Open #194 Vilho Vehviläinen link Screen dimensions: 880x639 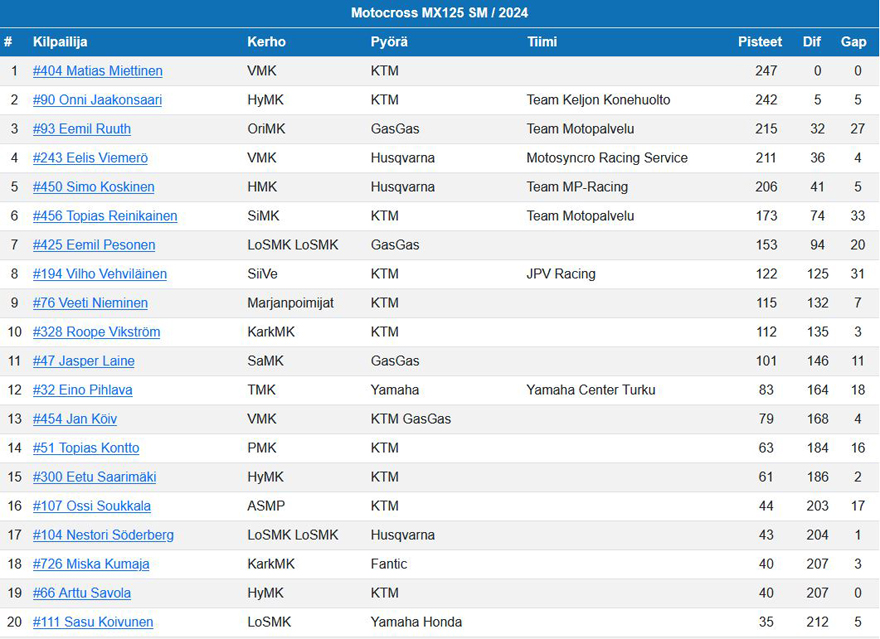coord(99,274)
